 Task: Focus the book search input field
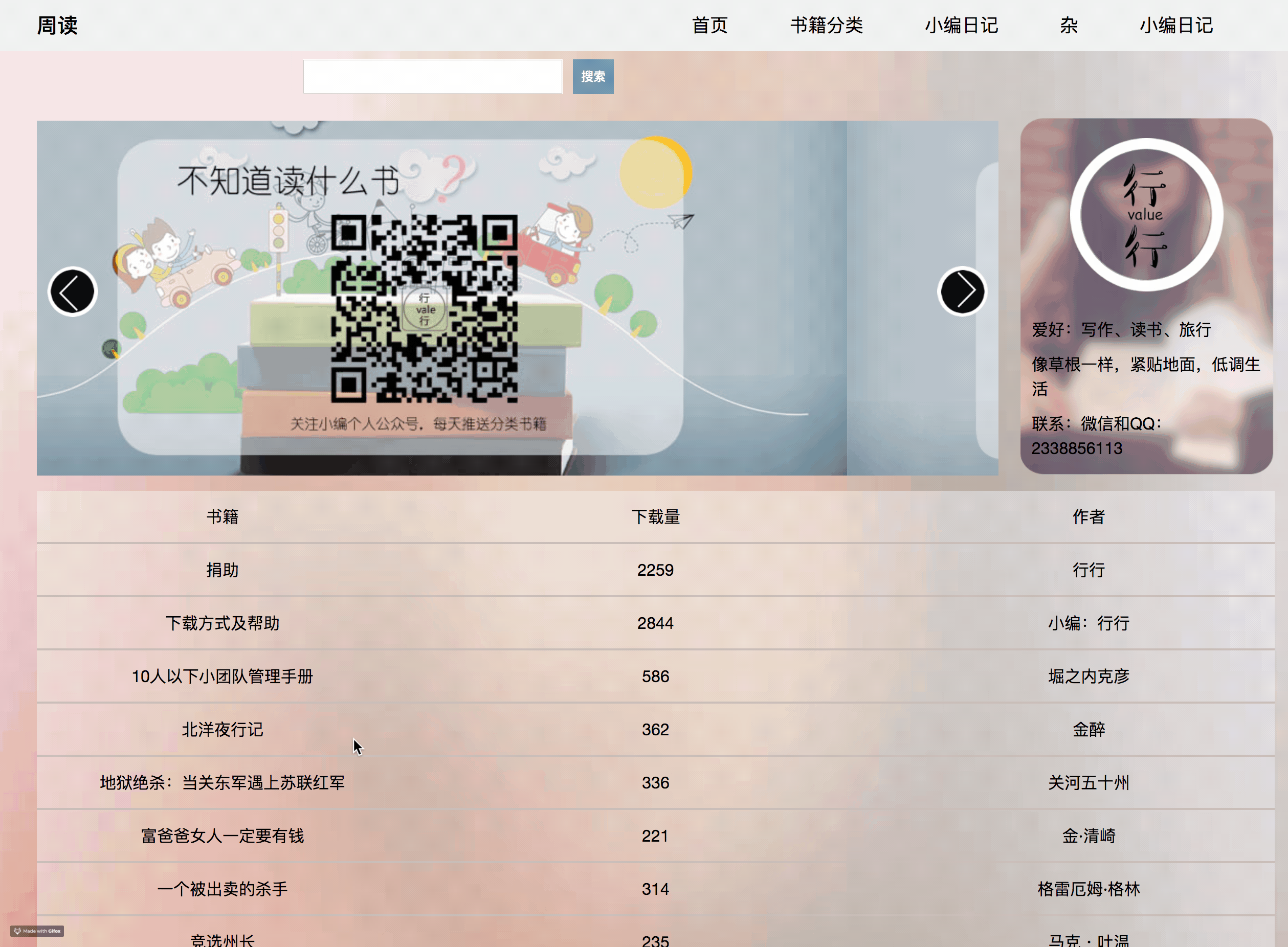[432, 76]
